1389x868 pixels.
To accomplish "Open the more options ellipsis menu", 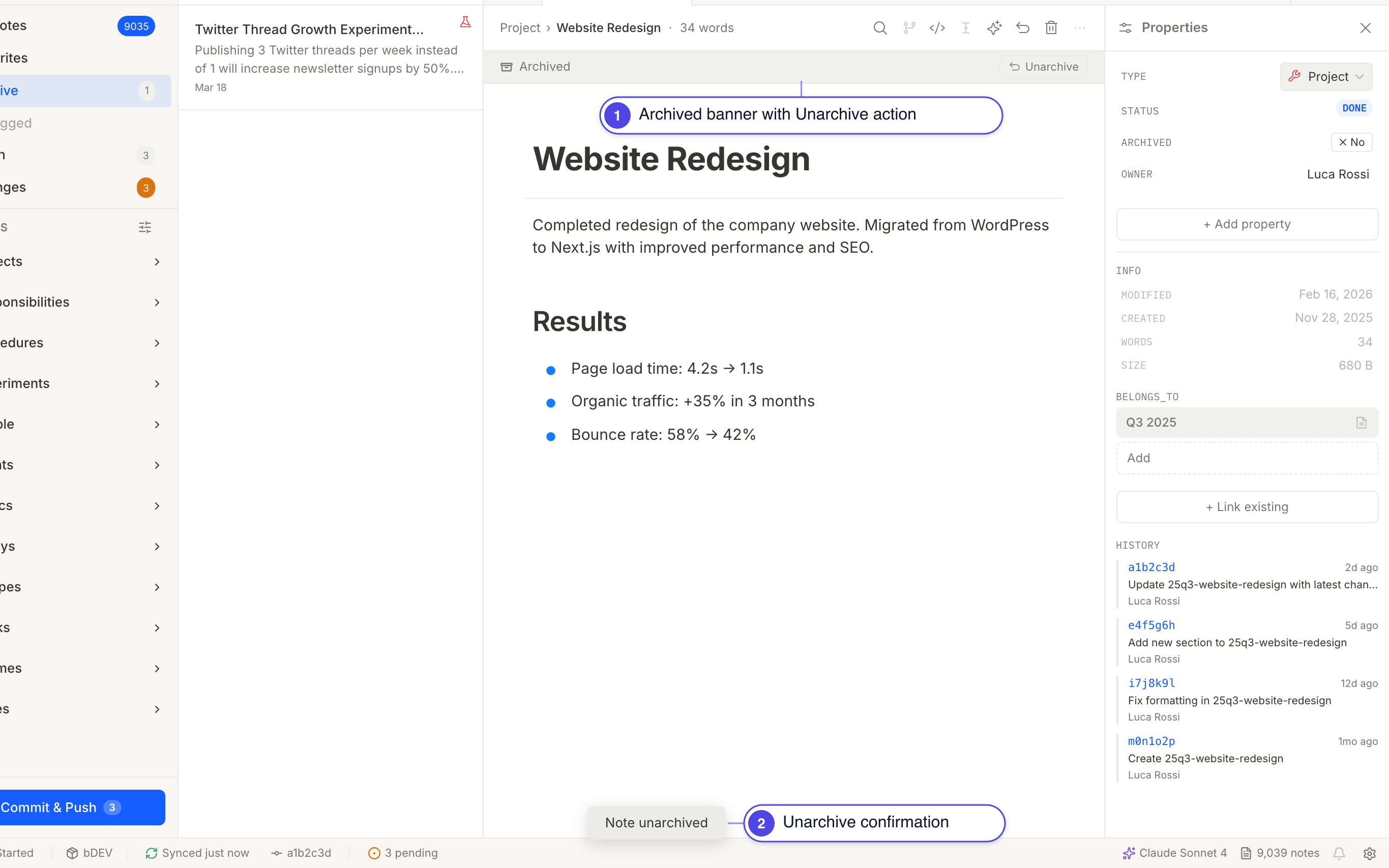I will (x=1079, y=27).
